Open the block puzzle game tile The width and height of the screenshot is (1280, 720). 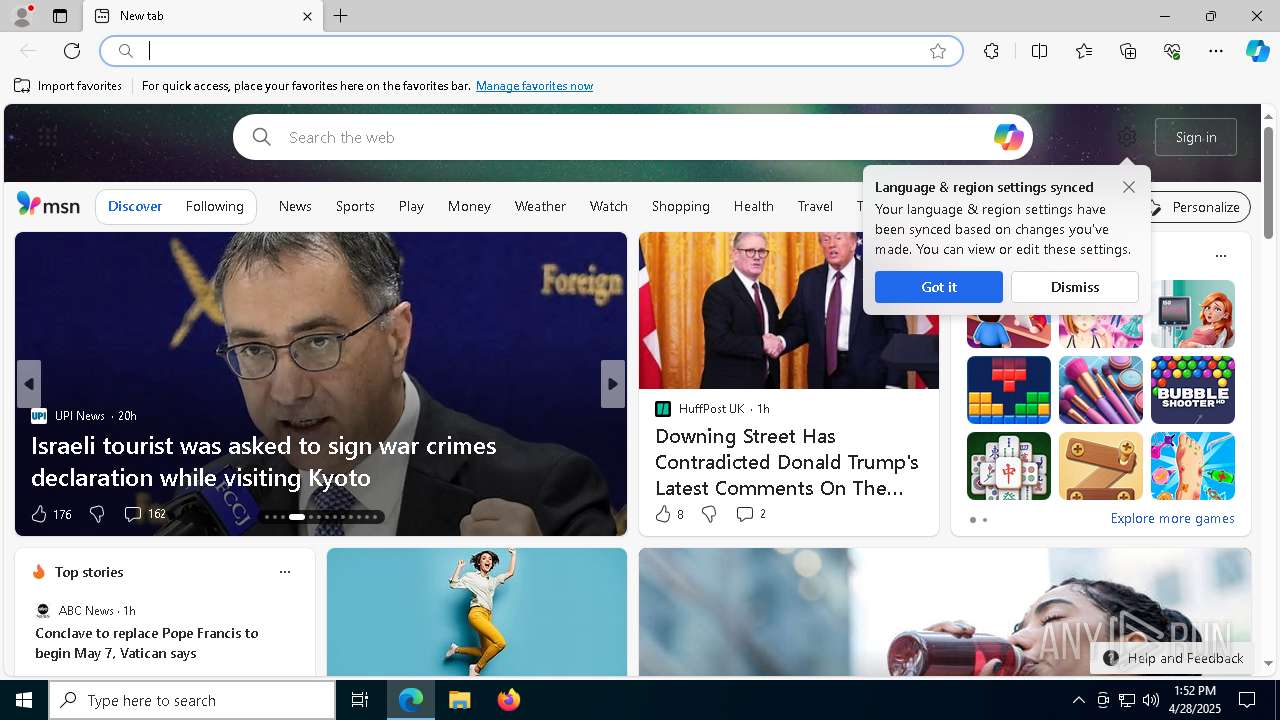click(1009, 390)
